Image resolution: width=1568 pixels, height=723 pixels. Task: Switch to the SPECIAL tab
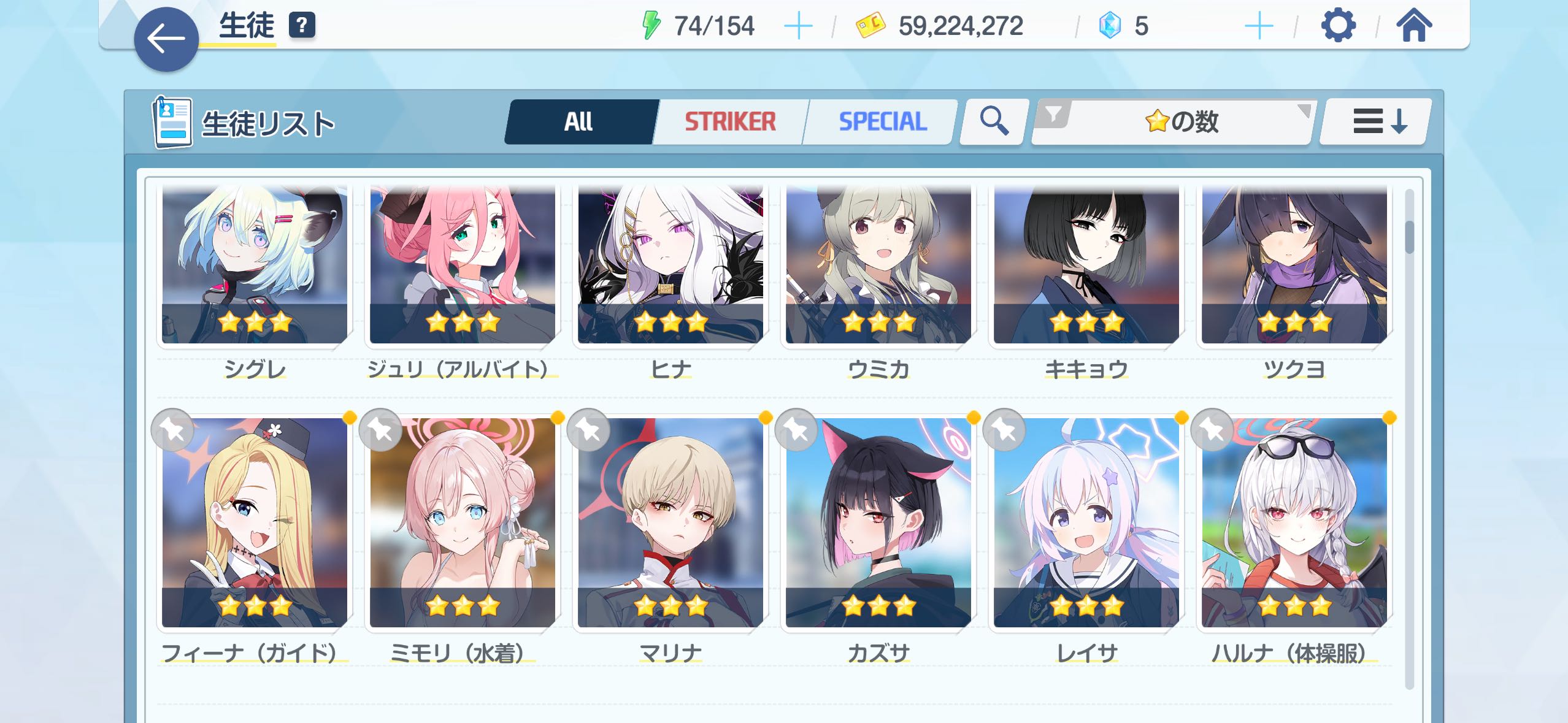[882, 121]
